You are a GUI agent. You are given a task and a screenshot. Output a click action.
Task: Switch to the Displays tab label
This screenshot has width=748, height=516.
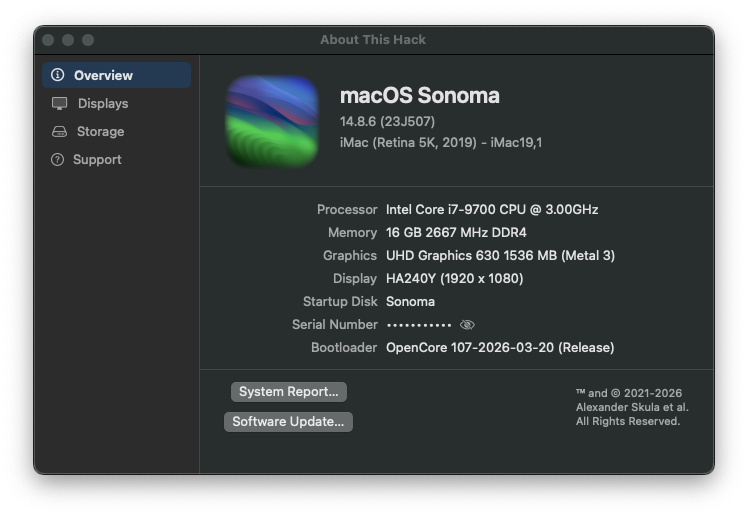tap(103, 103)
